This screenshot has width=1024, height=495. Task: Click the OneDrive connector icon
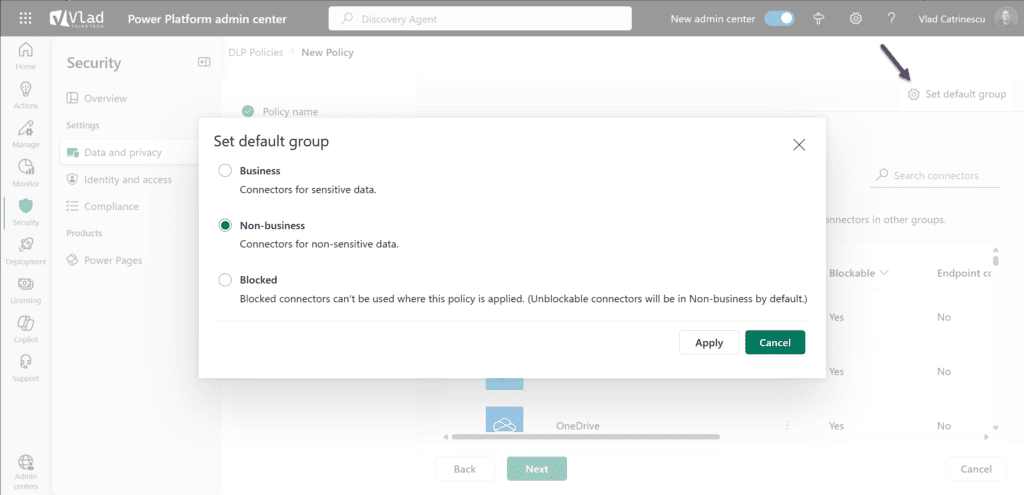point(504,420)
